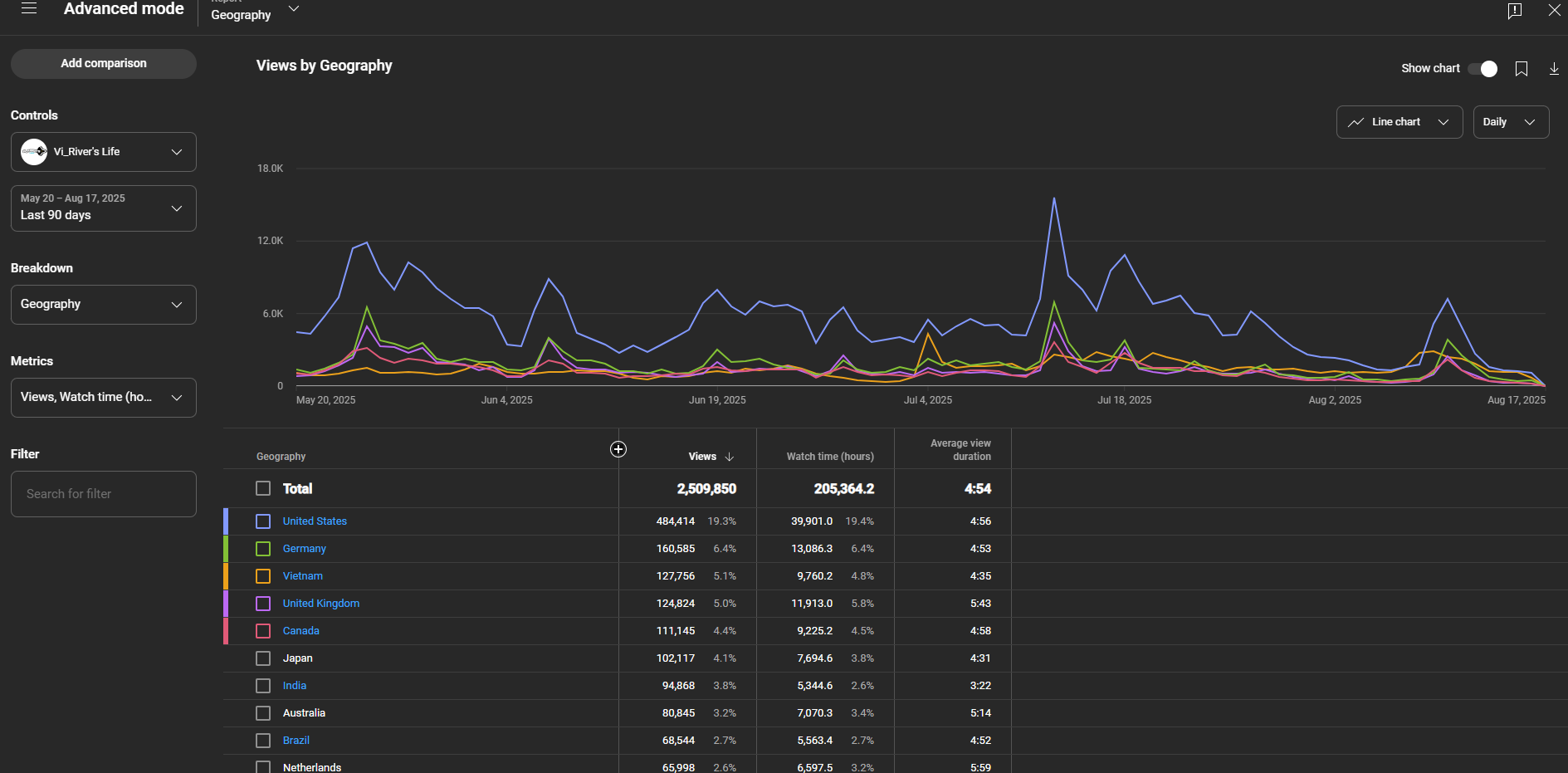The image size is (1568, 773).
Task: Open the Vietnam geography link
Action: 302,576
